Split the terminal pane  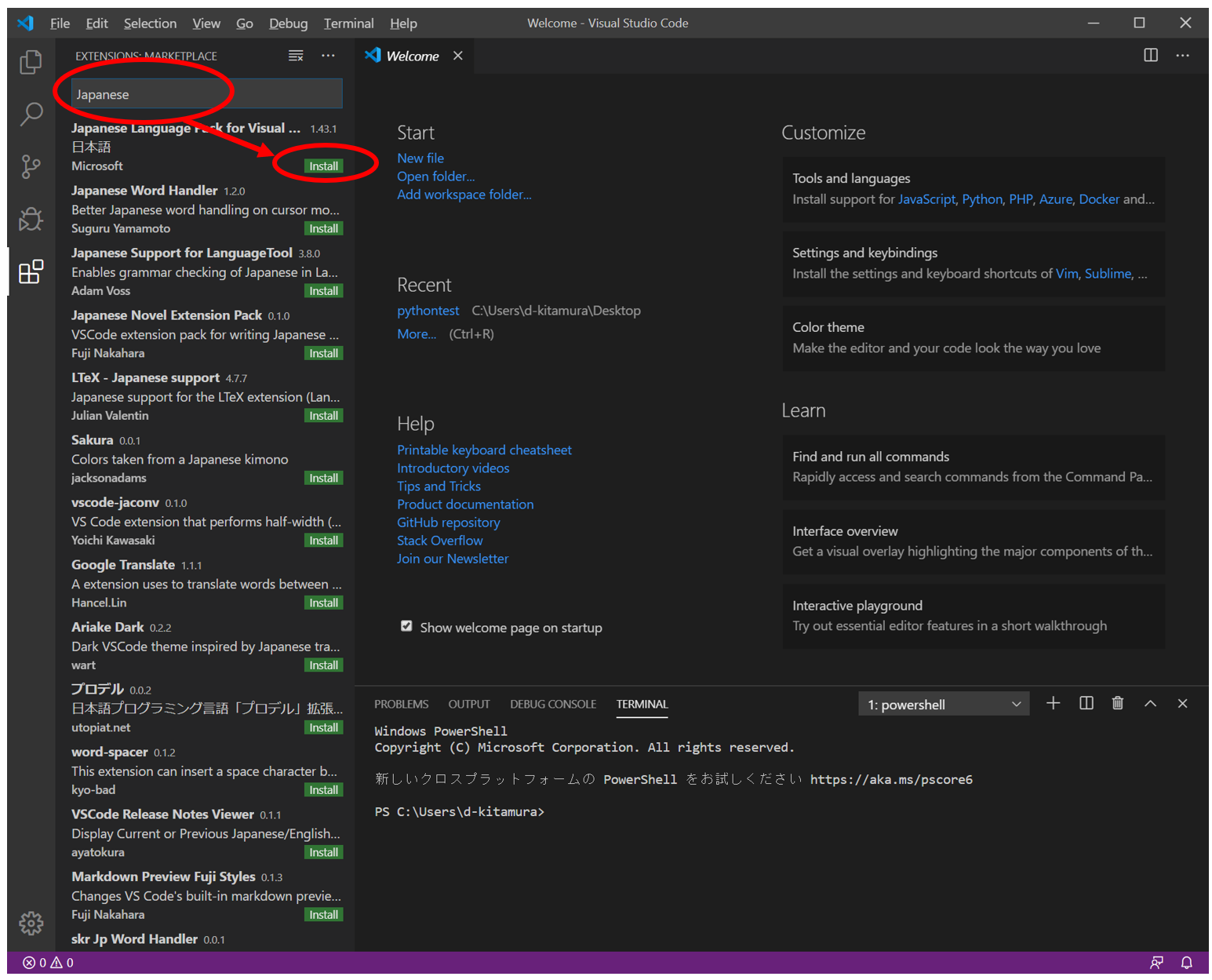(1086, 703)
